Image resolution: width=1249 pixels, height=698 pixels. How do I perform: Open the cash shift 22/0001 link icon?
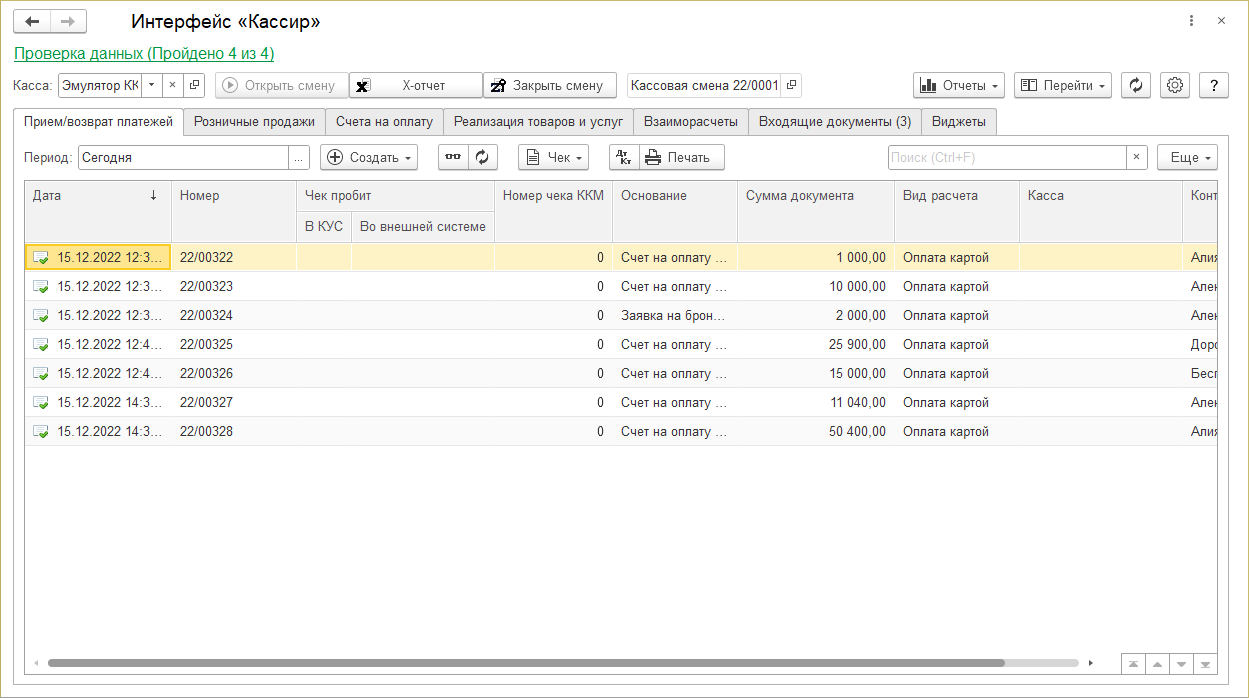[791, 86]
